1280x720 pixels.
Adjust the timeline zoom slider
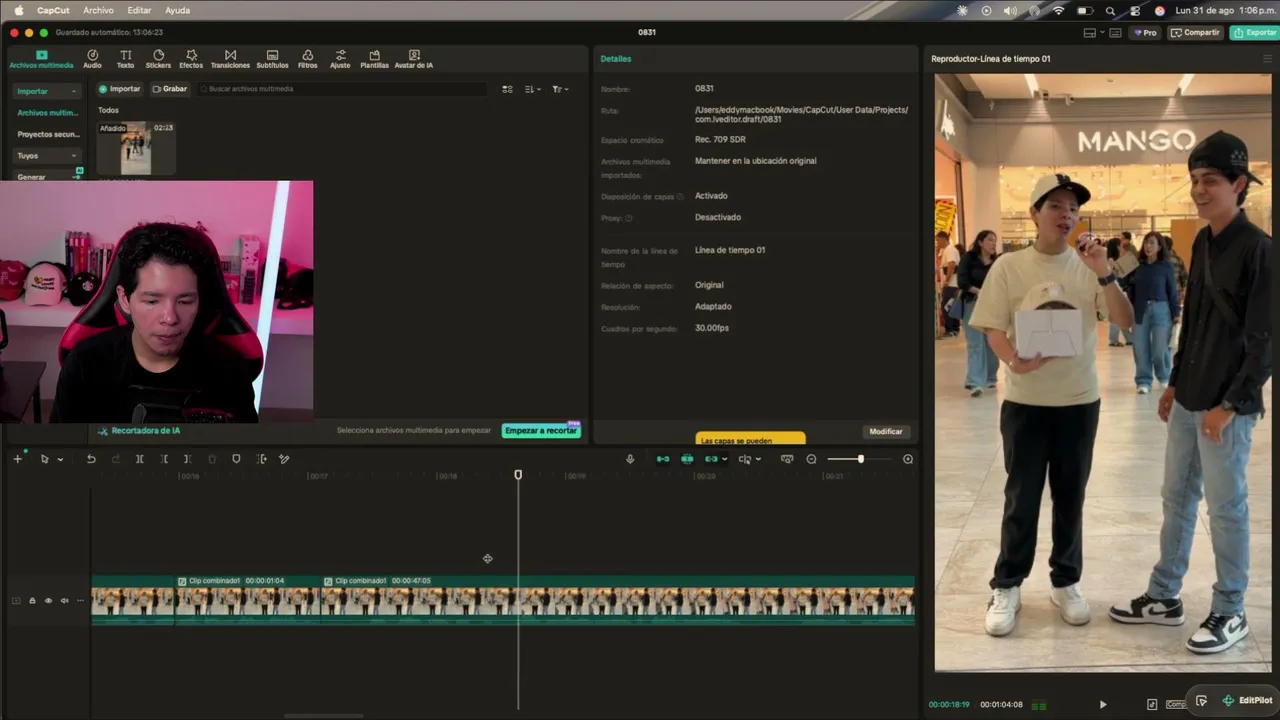click(x=860, y=459)
